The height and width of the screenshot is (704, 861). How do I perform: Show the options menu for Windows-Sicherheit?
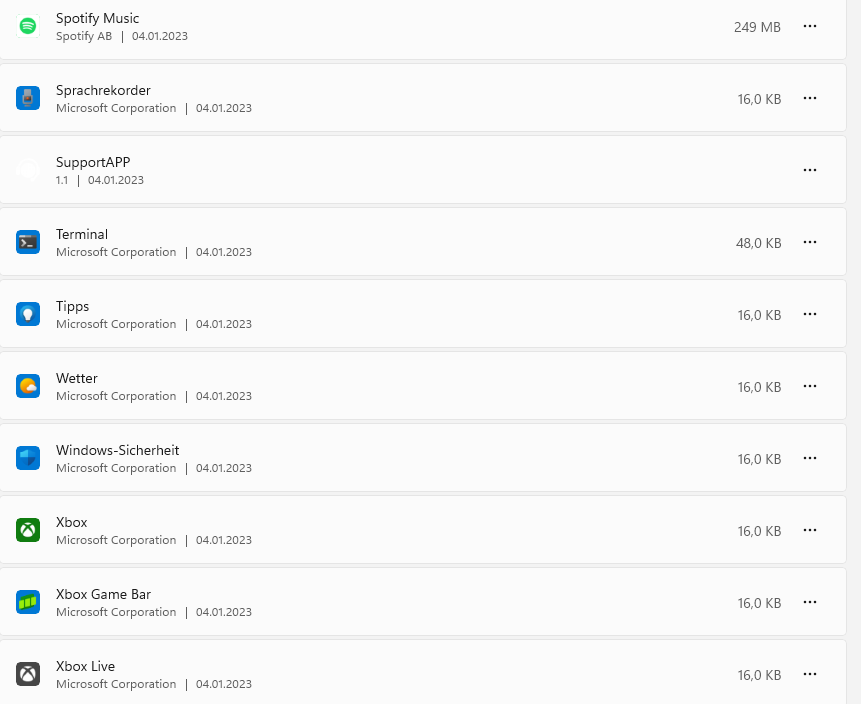click(810, 458)
